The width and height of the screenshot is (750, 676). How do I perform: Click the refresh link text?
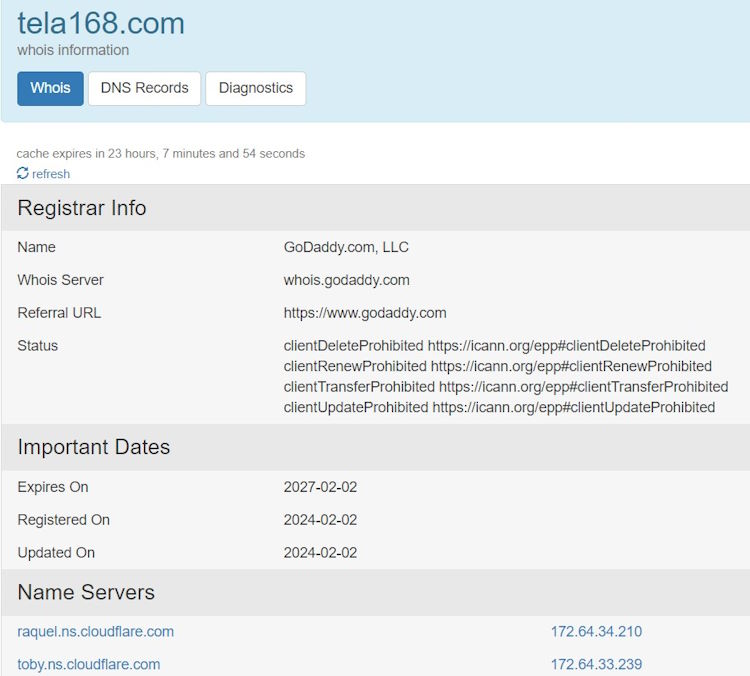pos(51,174)
